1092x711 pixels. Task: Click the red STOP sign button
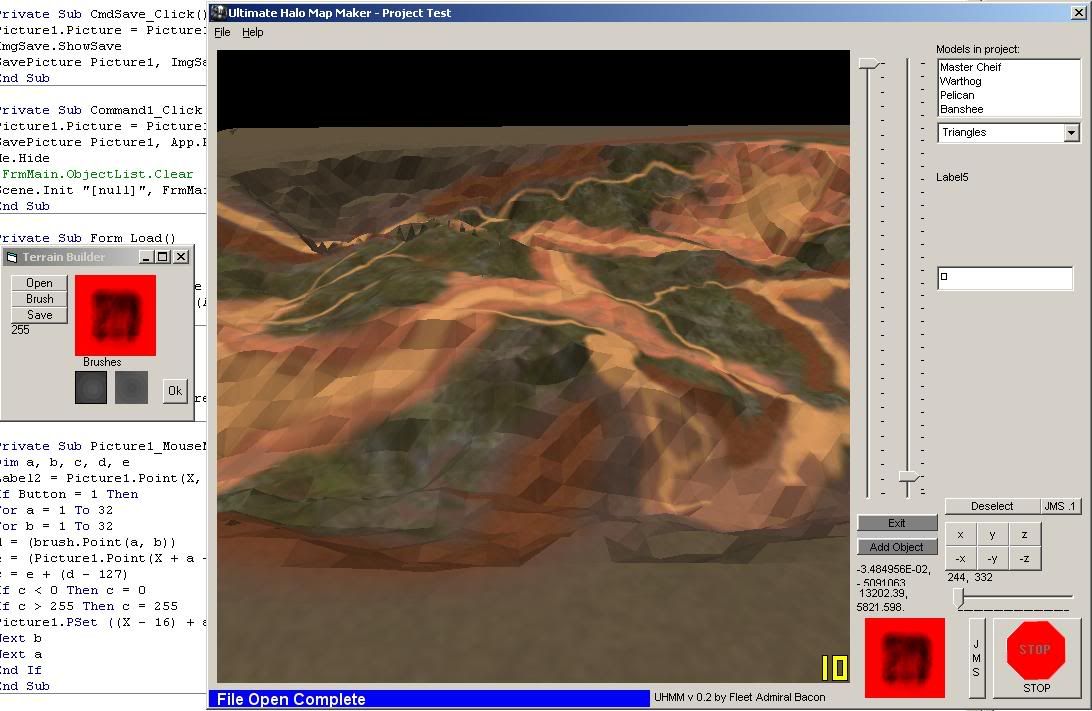coord(1036,657)
